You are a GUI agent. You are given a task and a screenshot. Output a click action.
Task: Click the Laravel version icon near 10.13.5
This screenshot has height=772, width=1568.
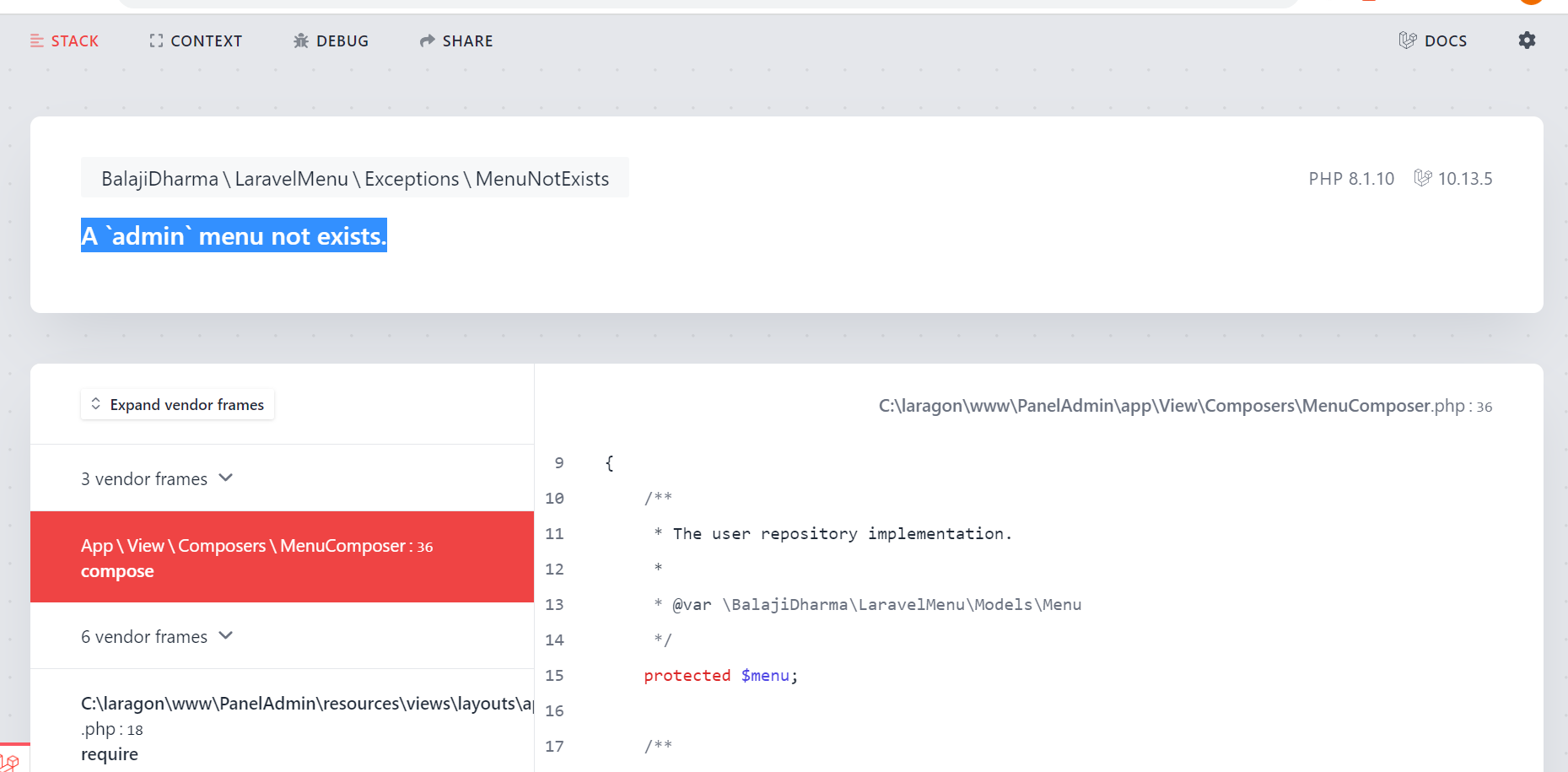point(1424,178)
